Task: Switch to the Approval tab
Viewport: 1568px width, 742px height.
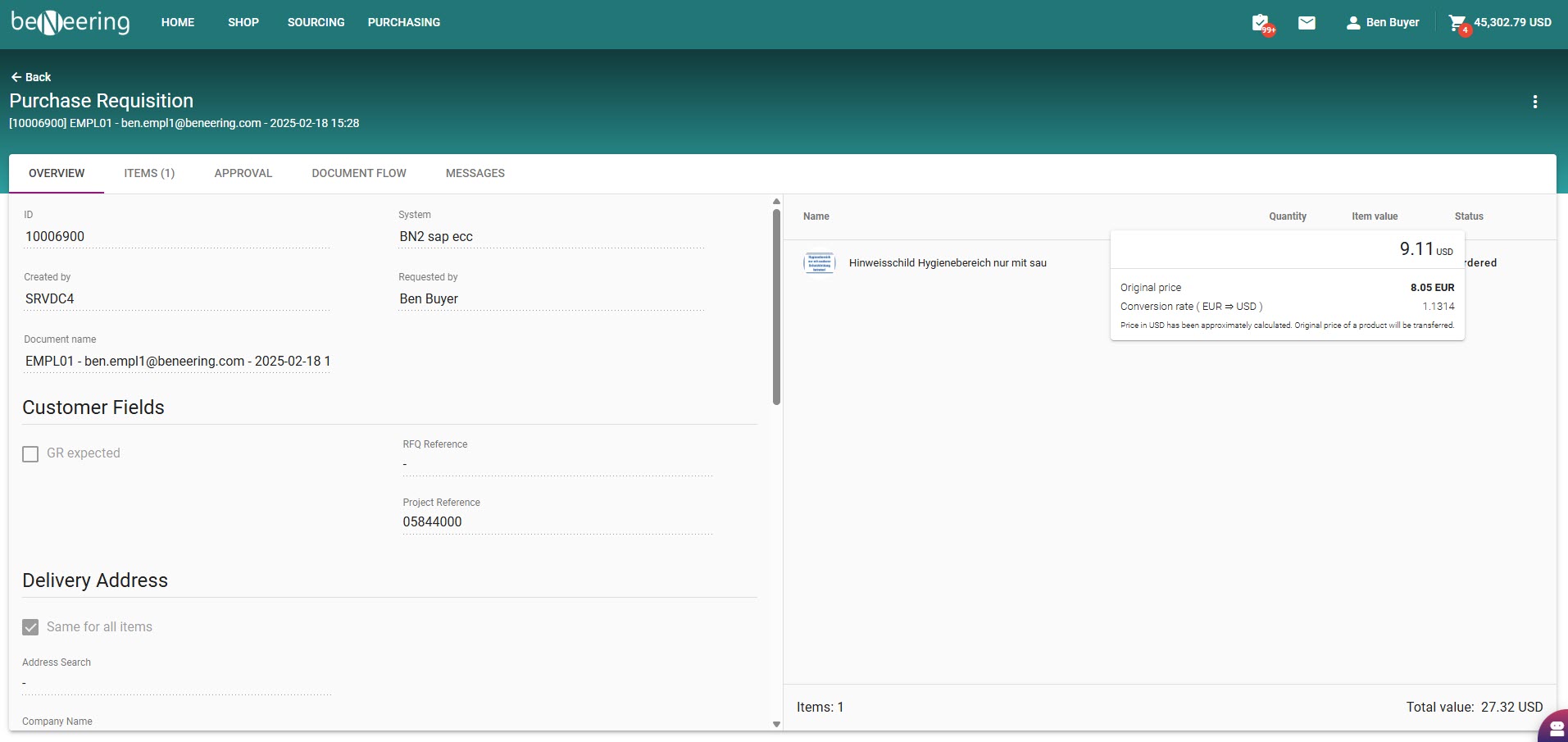Action: click(243, 173)
